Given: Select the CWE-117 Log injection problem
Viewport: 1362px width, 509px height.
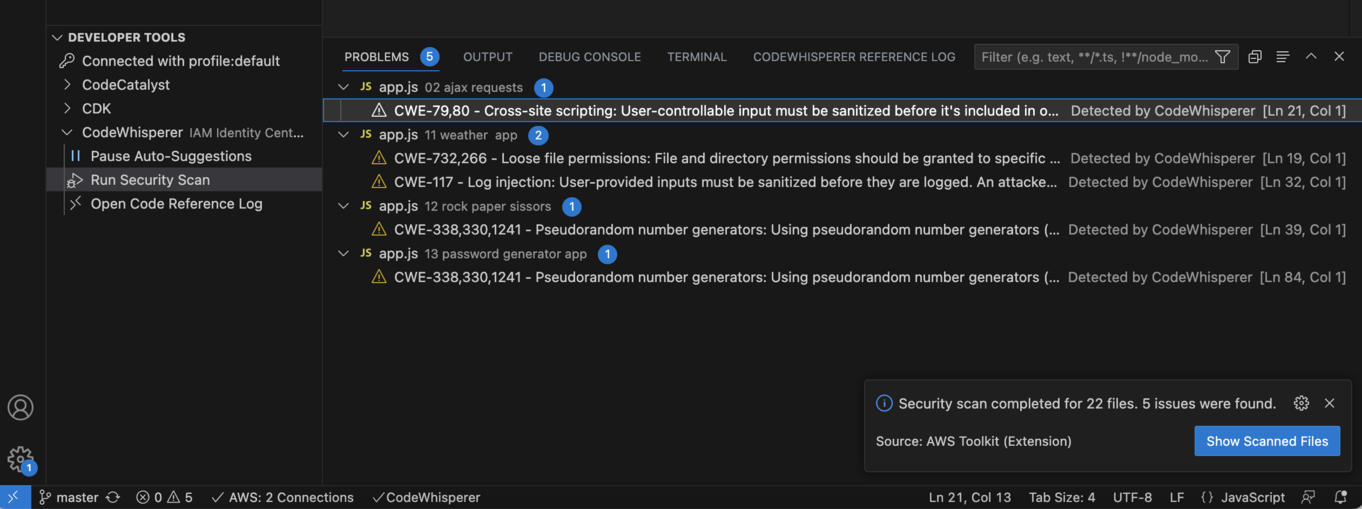Looking at the screenshot, I should (842, 182).
